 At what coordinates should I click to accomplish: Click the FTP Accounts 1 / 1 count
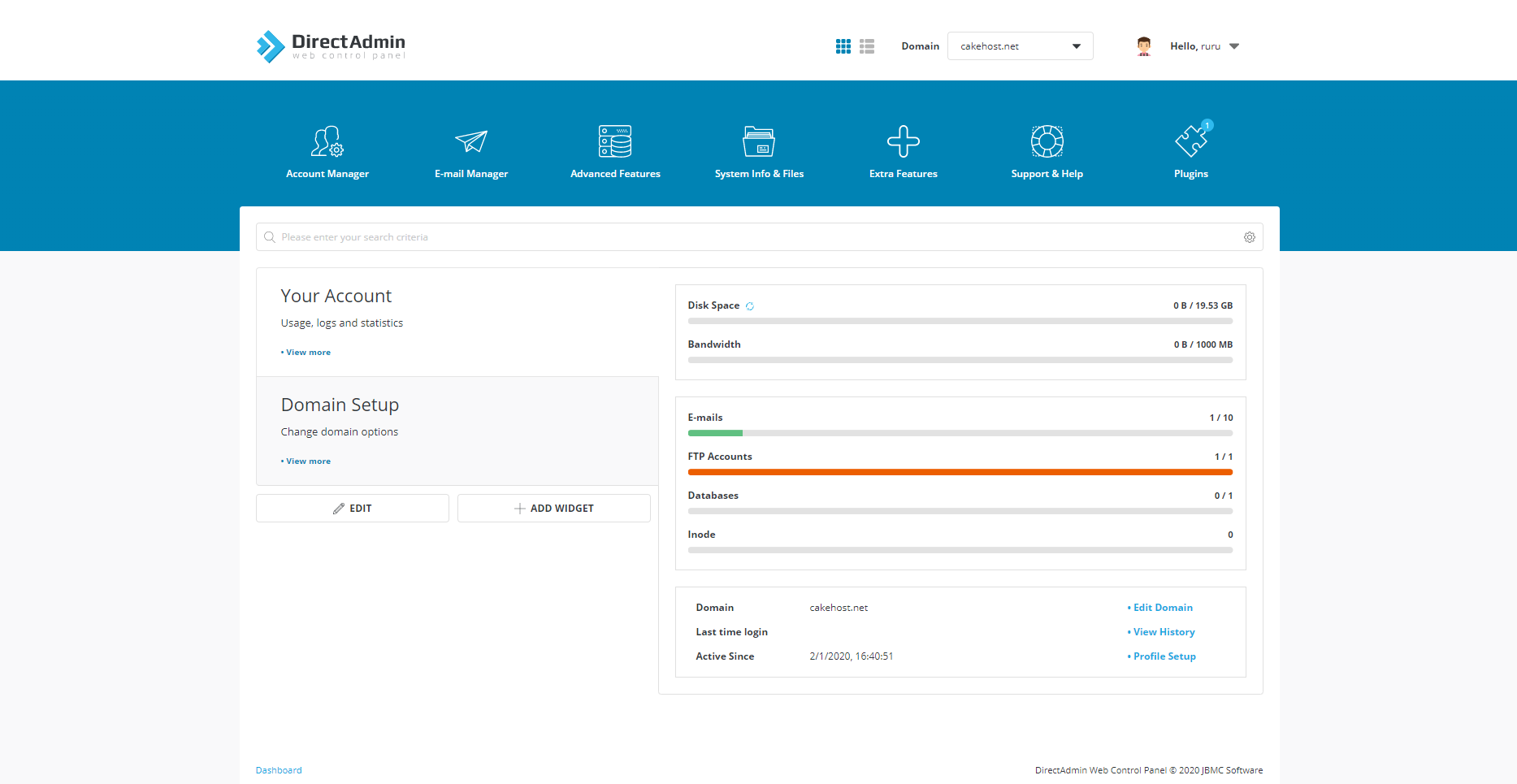click(x=1224, y=457)
